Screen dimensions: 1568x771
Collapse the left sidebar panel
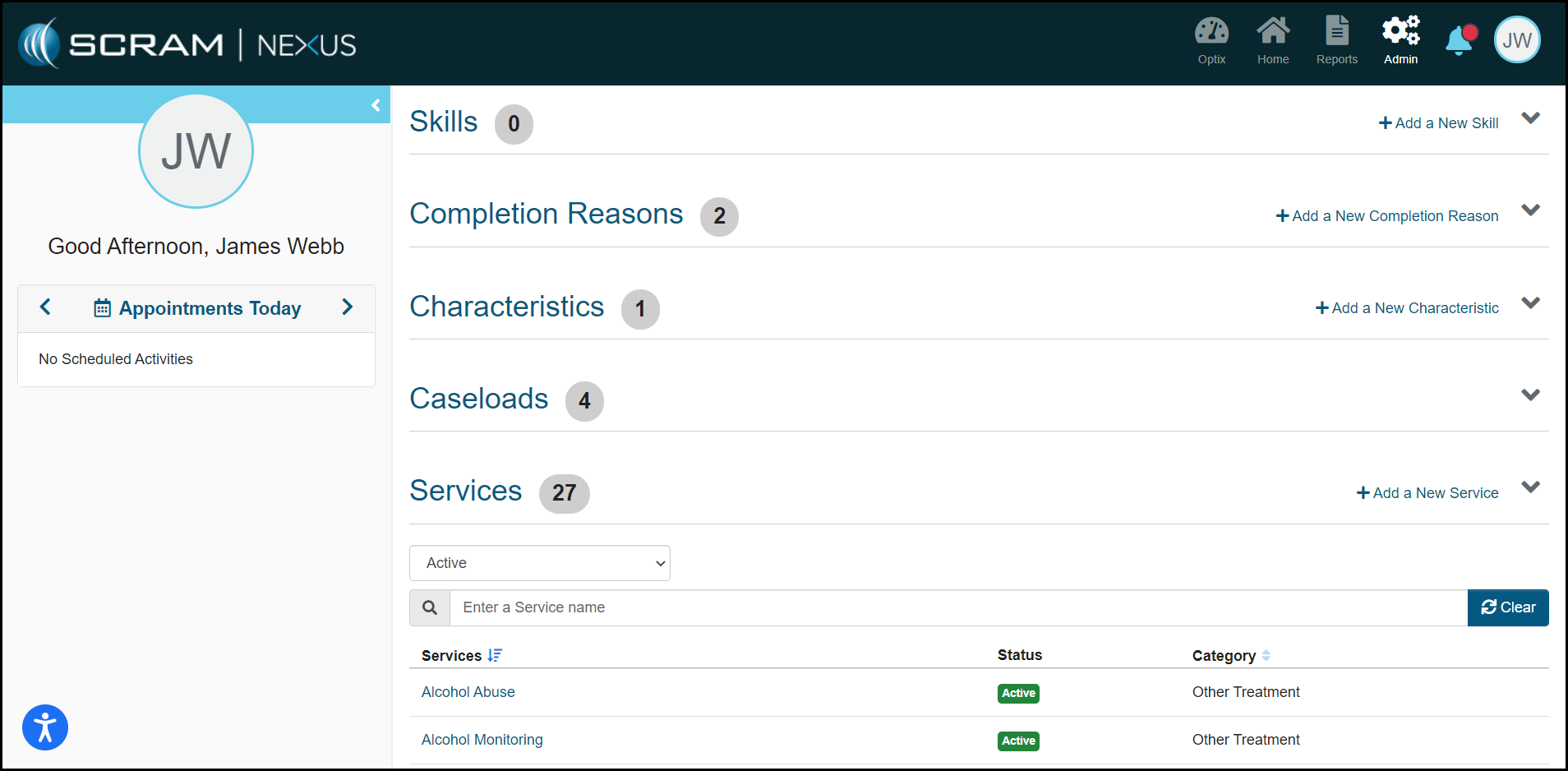(376, 105)
